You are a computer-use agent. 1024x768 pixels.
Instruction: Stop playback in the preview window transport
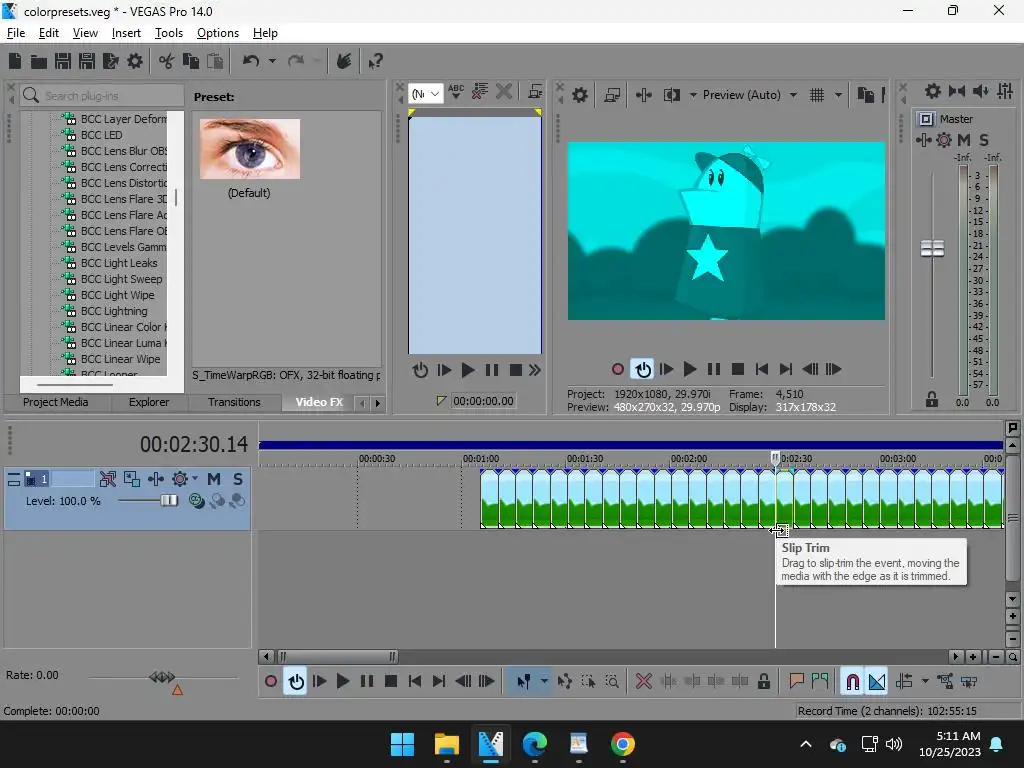738,370
